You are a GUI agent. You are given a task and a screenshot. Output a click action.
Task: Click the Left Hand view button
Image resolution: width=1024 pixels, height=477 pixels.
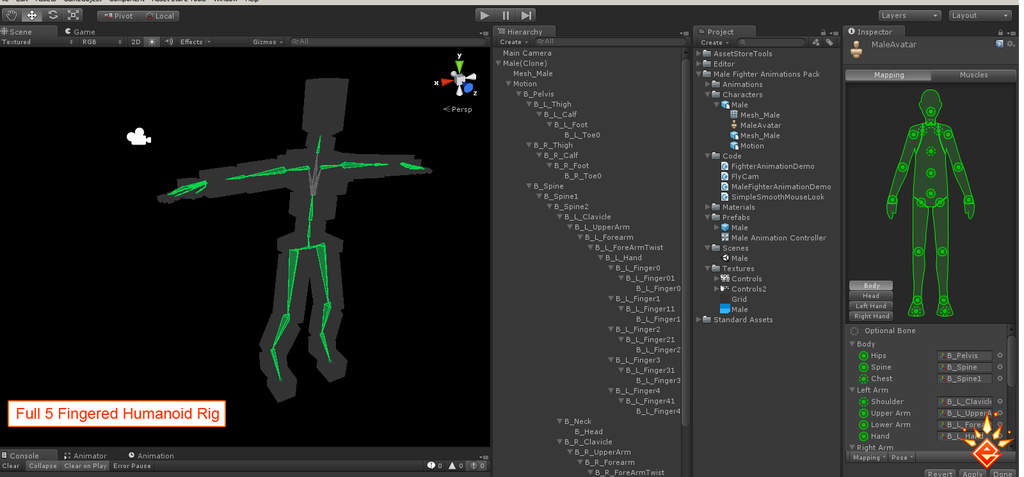(x=871, y=306)
